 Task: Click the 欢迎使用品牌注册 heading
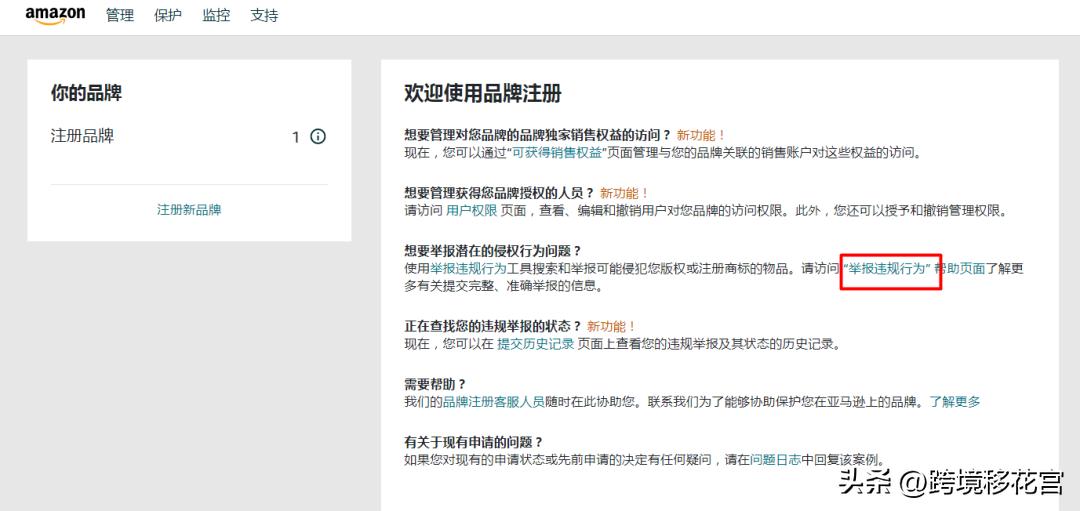pos(482,94)
